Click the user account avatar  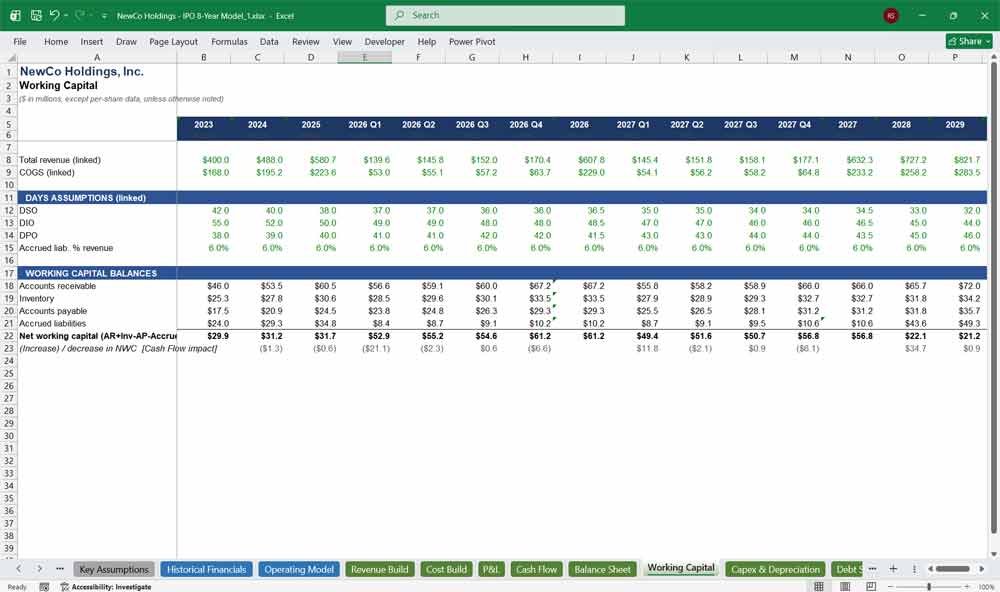(x=891, y=16)
